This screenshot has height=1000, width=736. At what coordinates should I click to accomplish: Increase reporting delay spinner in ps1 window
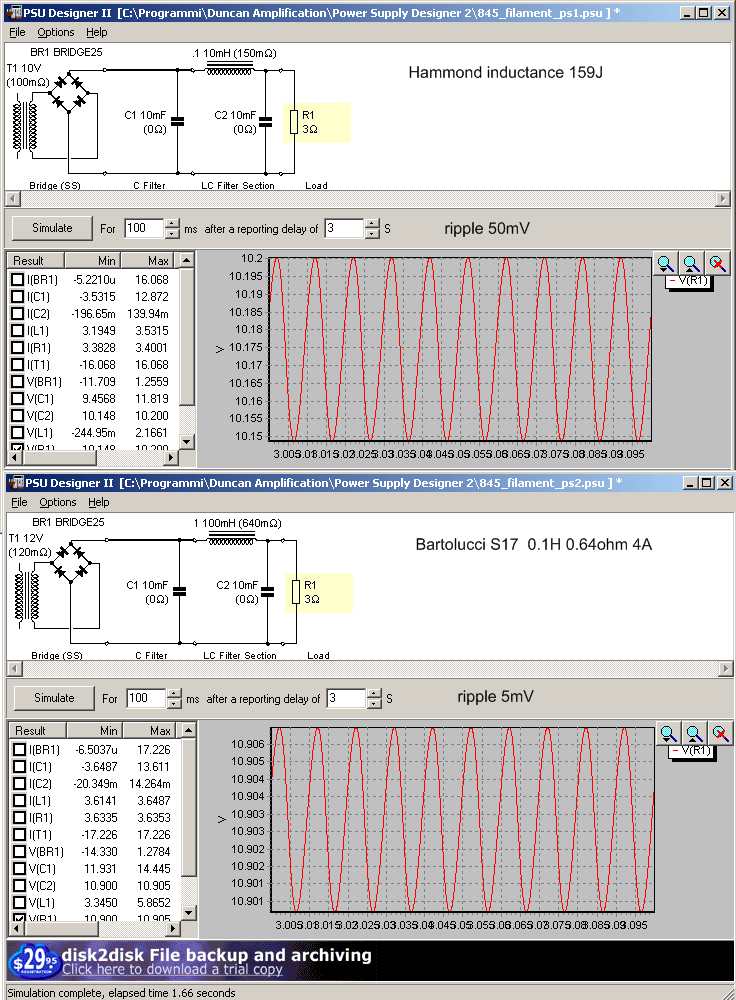point(372,223)
